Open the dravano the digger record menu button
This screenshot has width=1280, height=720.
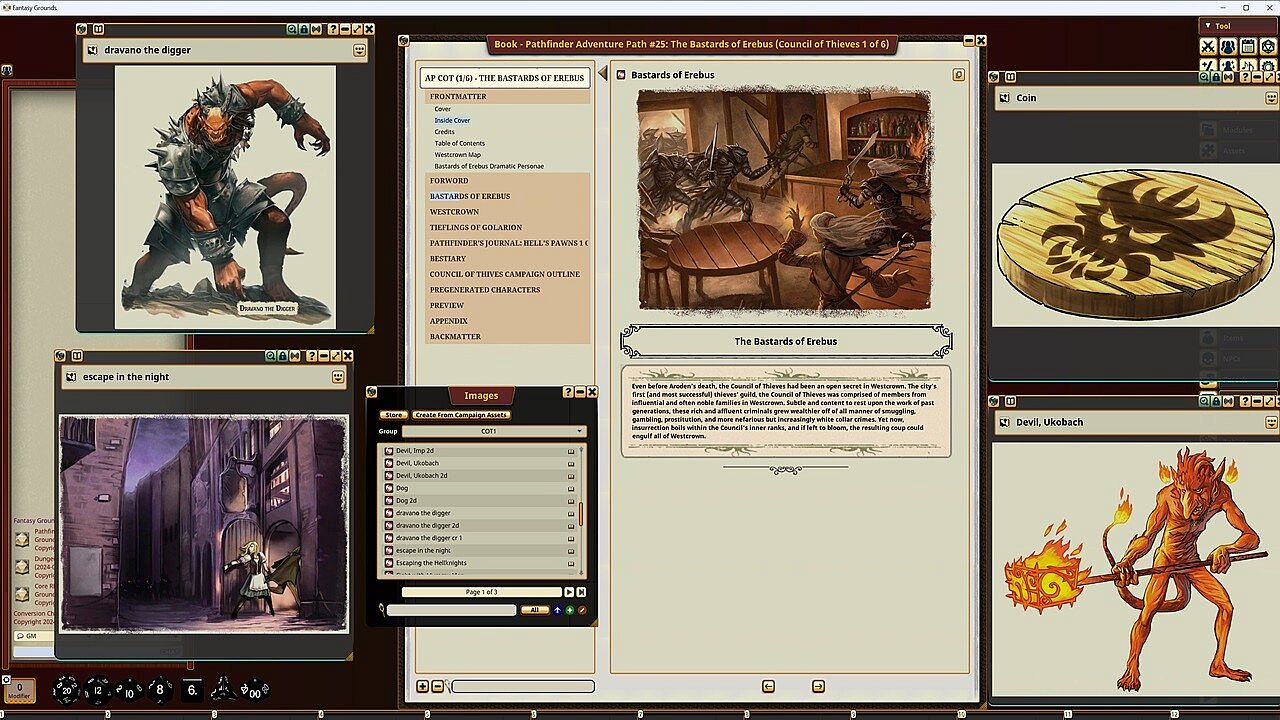[x=359, y=50]
